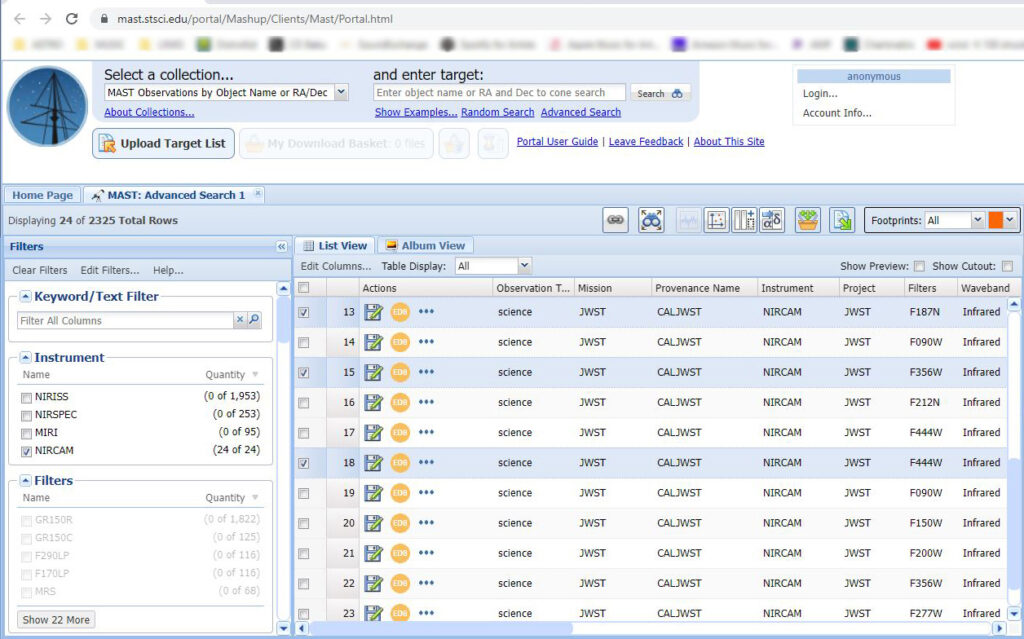Click the orange footprint color swatch

996,220
